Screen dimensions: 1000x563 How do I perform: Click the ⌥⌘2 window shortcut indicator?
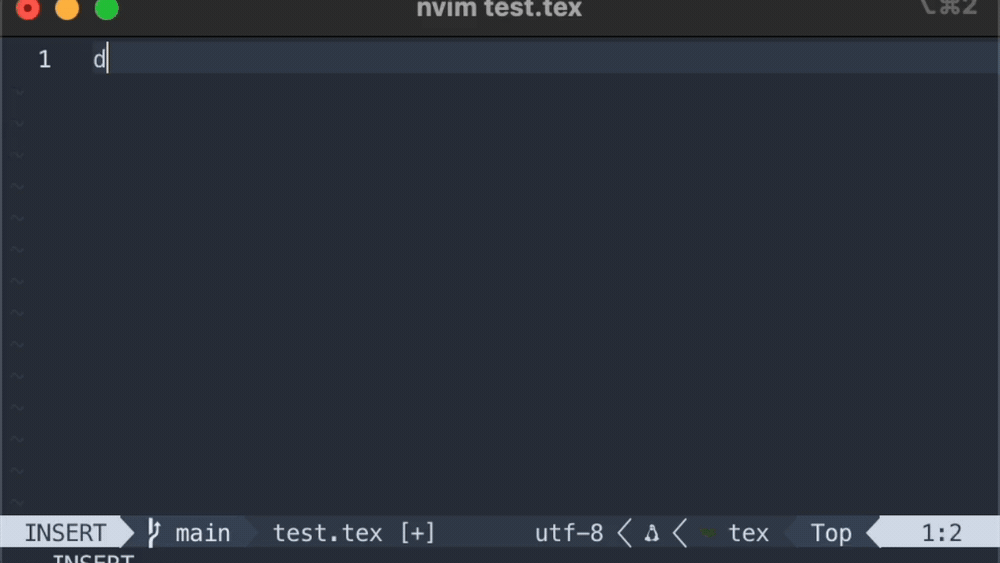coord(947,9)
